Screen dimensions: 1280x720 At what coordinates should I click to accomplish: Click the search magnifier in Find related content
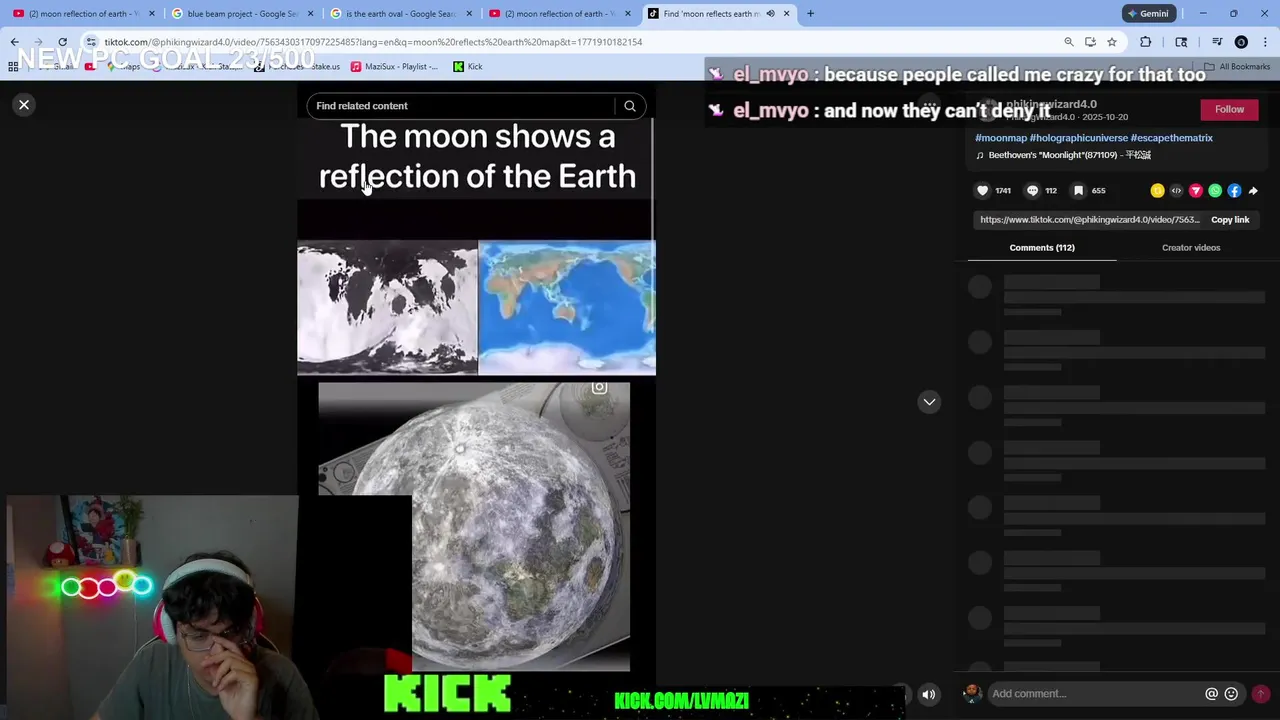point(630,106)
